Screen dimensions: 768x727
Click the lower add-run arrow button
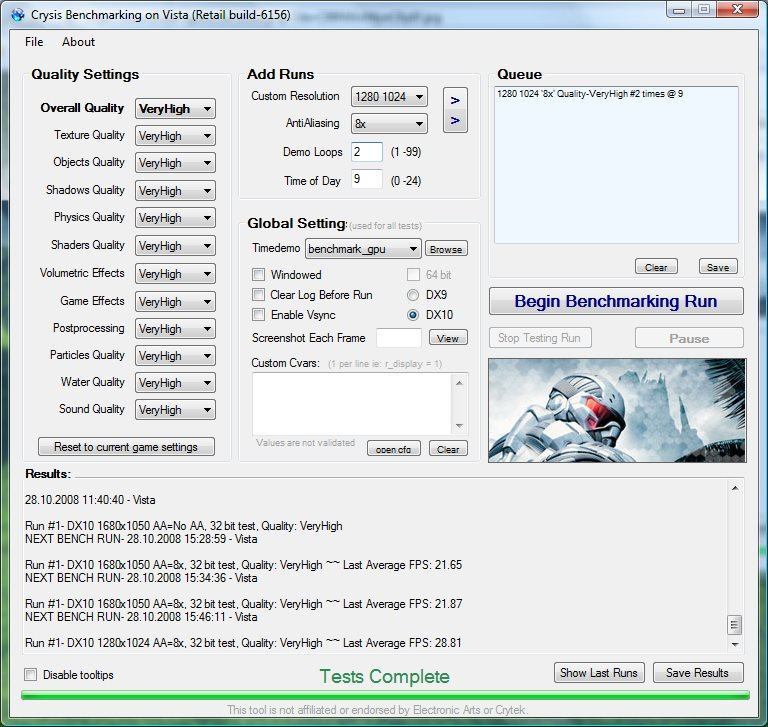point(455,121)
